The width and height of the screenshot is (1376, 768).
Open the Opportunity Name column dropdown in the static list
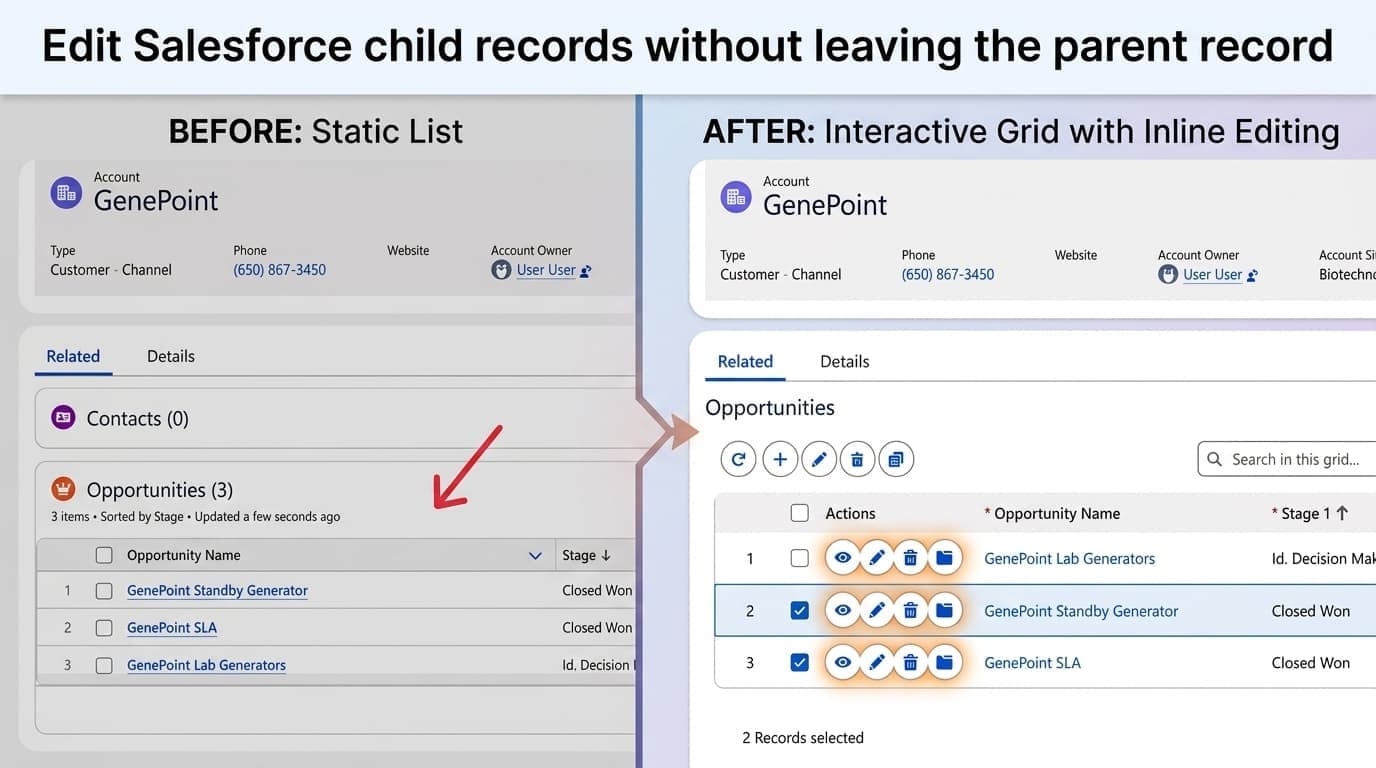pos(535,556)
